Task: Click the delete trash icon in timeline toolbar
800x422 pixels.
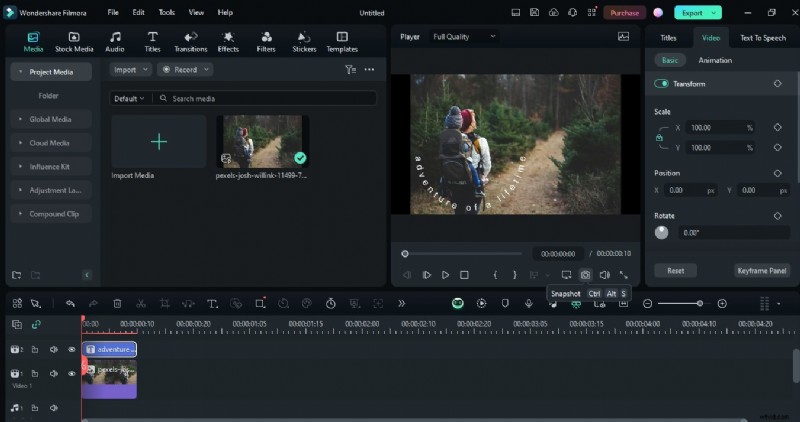Action: pos(117,303)
